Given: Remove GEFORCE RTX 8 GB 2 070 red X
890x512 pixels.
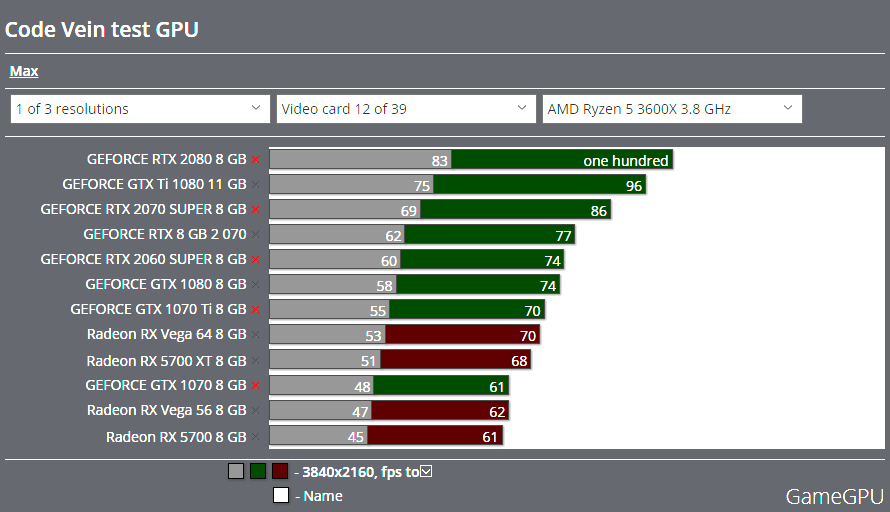Looking at the screenshot, I should pyautogui.click(x=255, y=235).
